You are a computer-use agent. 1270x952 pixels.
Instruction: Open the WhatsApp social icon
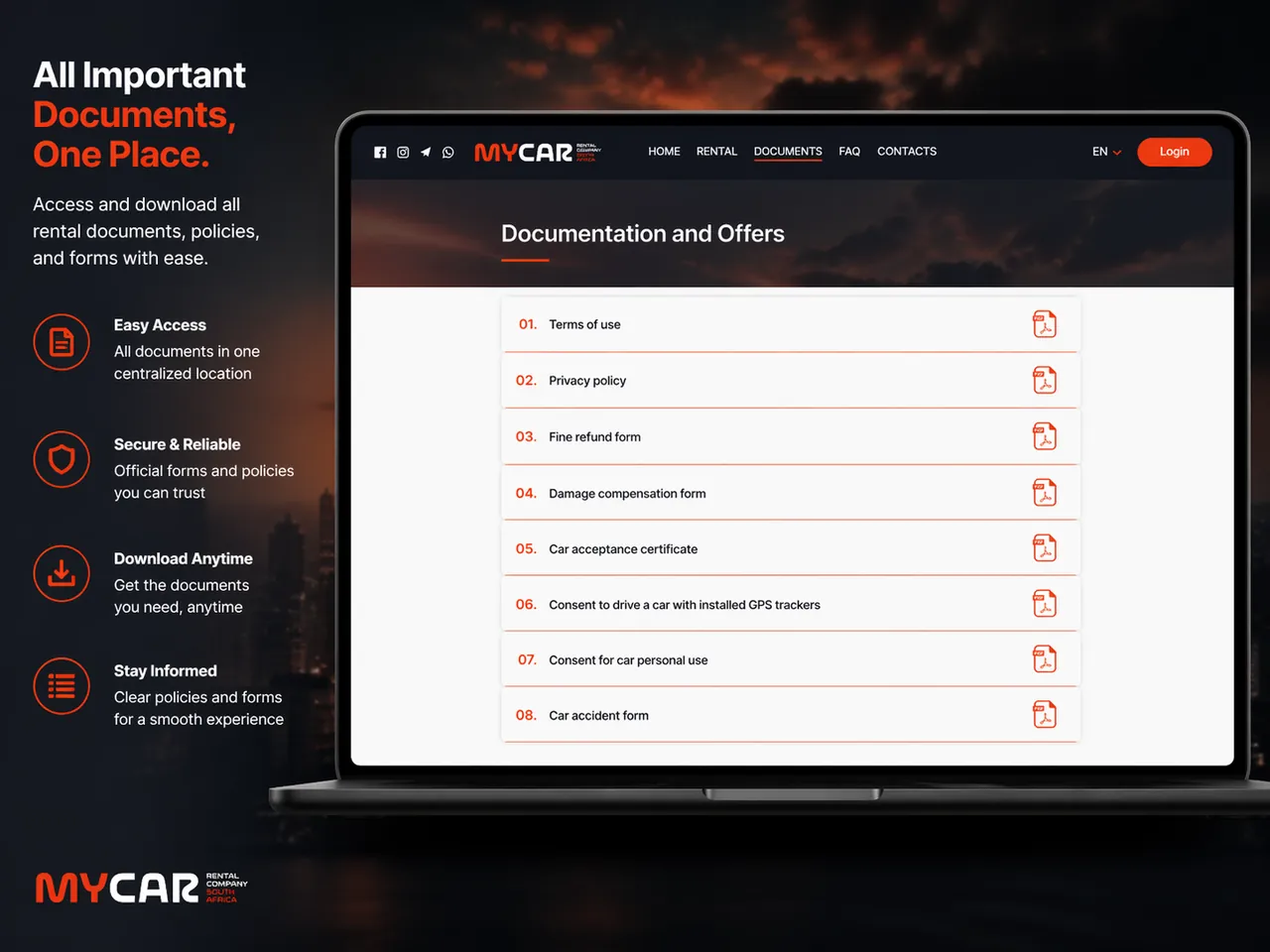[x=448, y=153]
